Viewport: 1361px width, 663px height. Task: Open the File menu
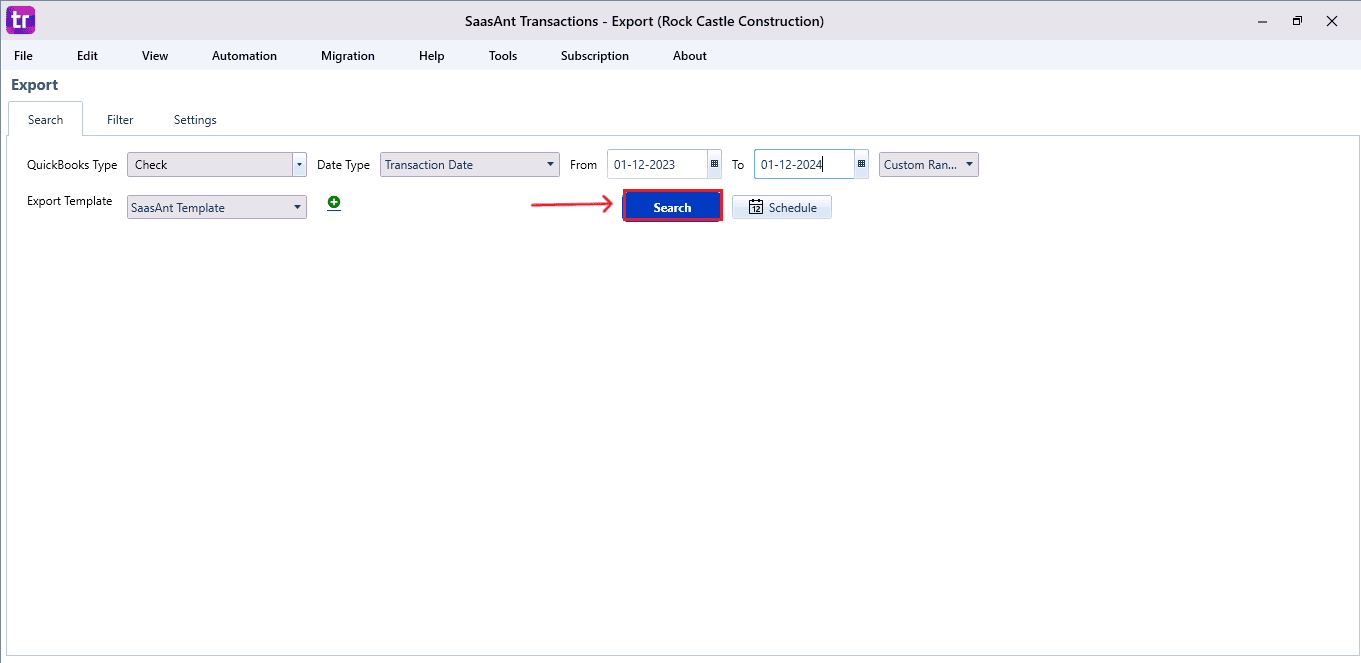[23, 56]
